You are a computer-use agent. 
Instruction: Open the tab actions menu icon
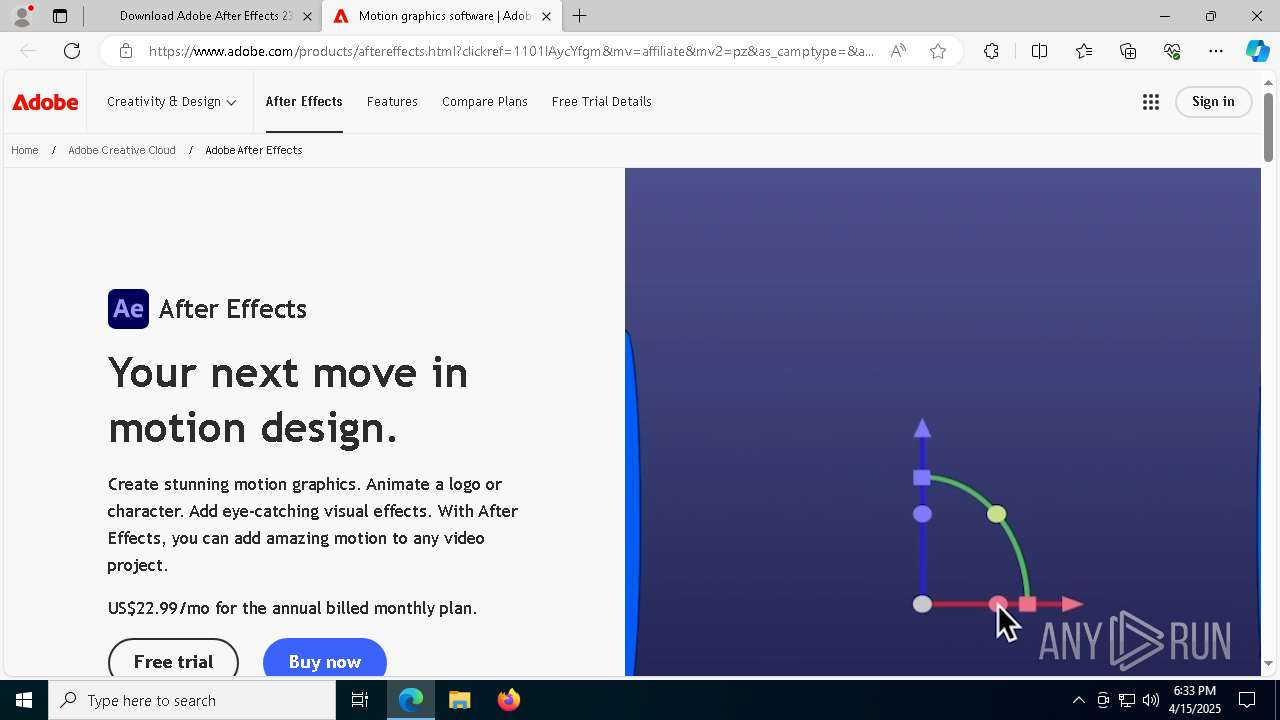60,16
